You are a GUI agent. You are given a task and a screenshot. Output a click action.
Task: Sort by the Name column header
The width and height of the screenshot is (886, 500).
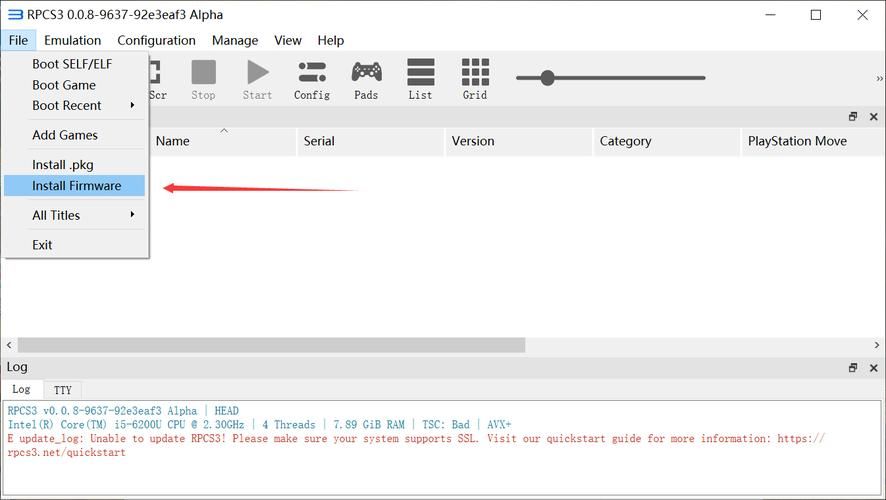point(223,141)
